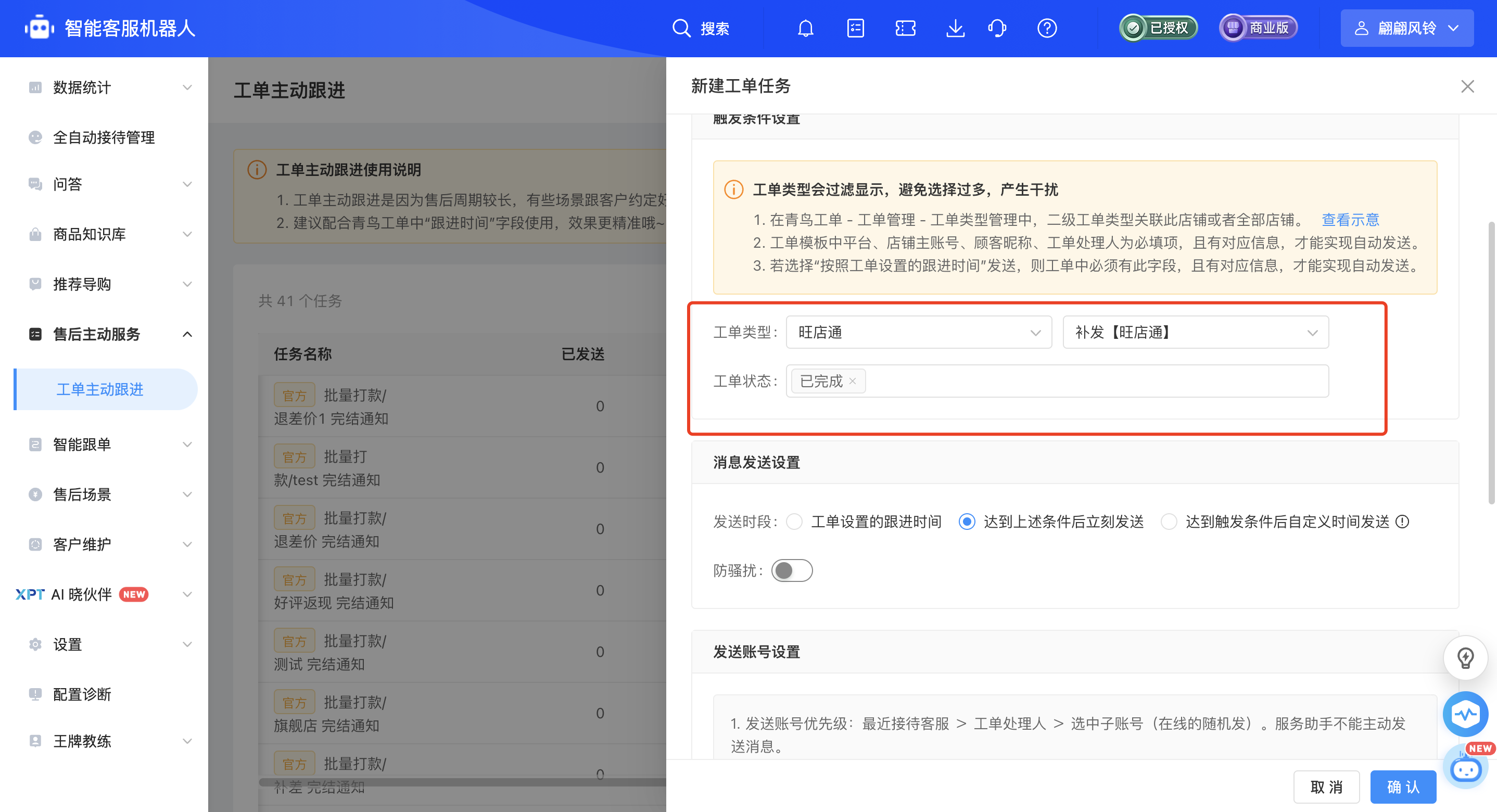Click the 设置 gear sidebar icon
The width and height of the screenshot is (1497, 812).
tap(35, 644)
